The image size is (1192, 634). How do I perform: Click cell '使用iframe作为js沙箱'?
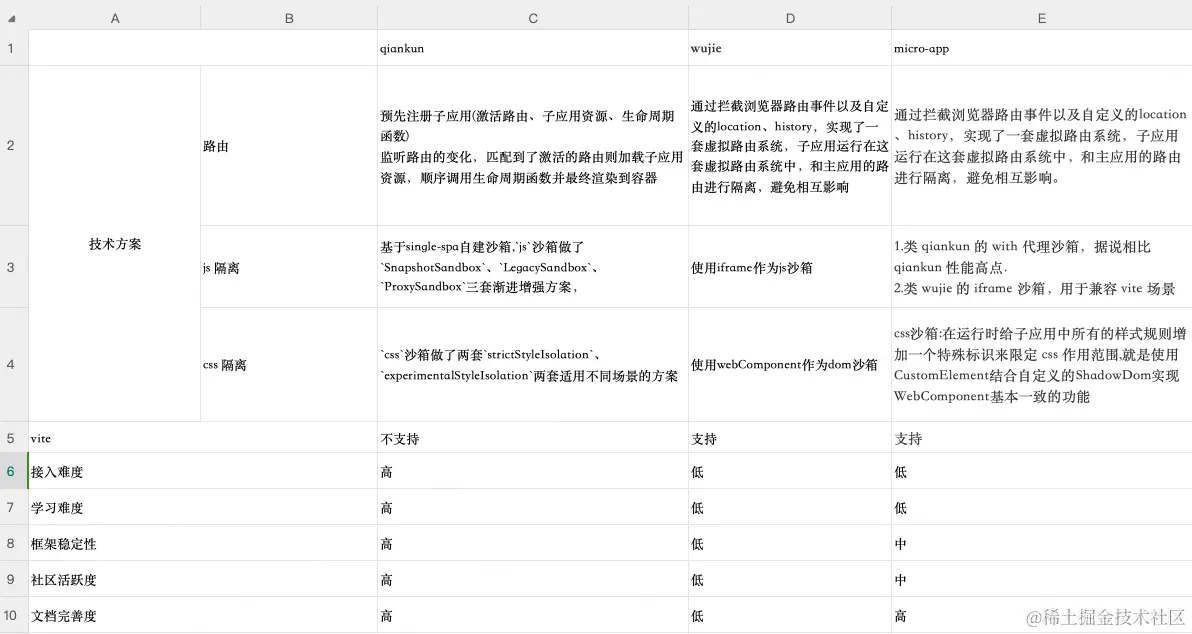(x=790, y=267)
